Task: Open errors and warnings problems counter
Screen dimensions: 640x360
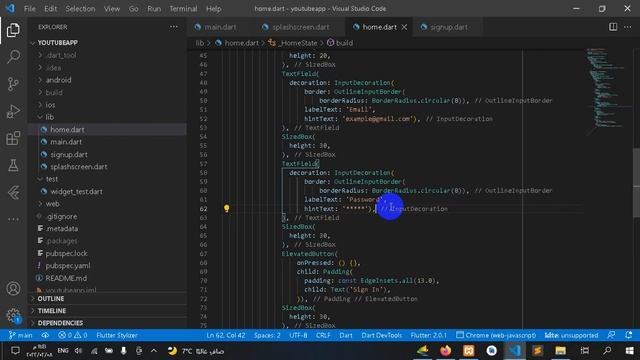Action: click(73, 335)
